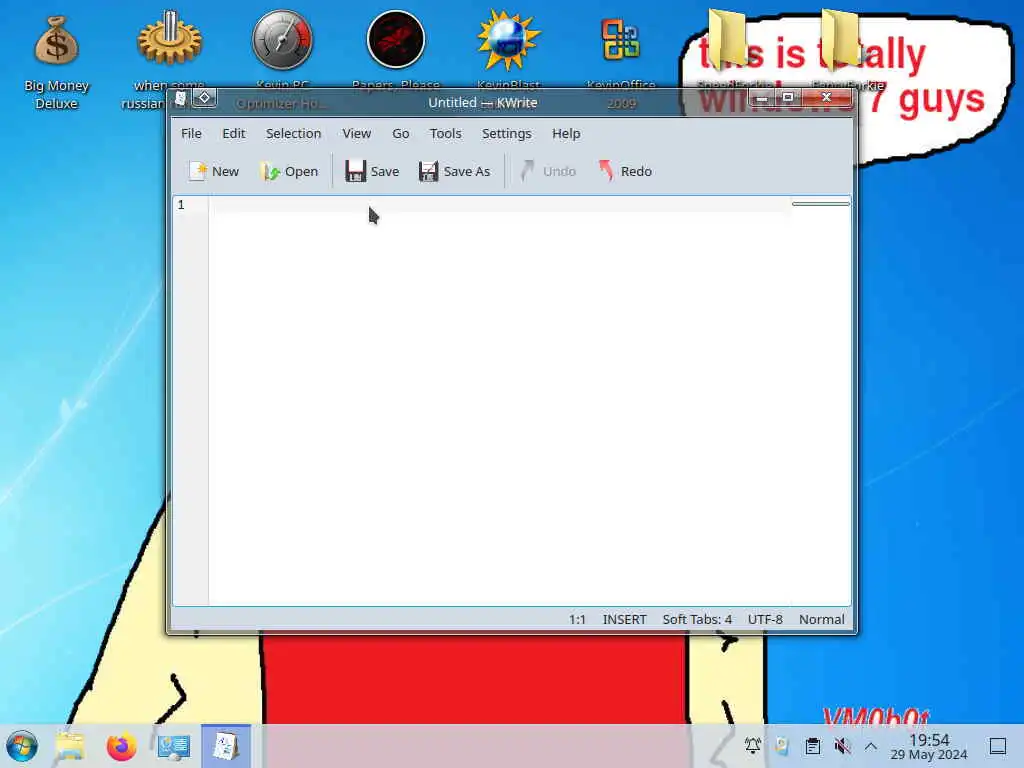Image resolution: width=1024 pixels, height=768 pixels.
Task: Click the small document tray icon next to the bell
Action: point(782,746)
